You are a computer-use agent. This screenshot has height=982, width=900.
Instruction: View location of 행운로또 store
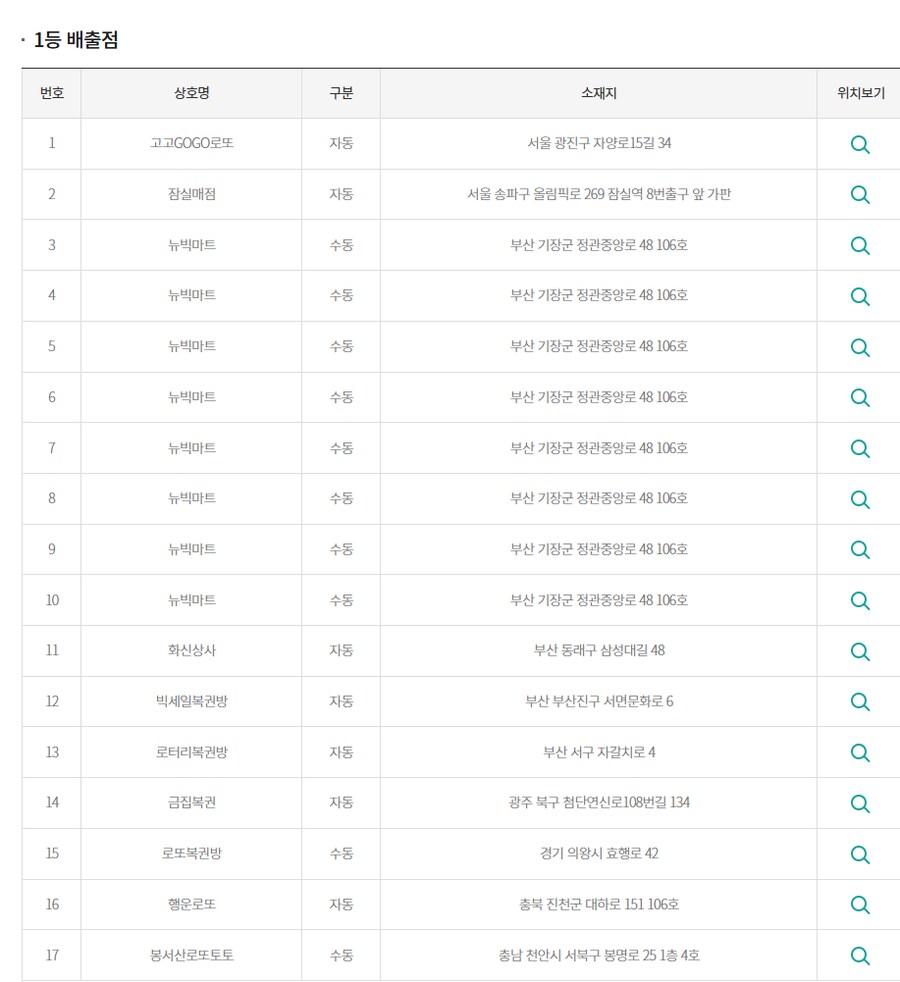(860, 905)
